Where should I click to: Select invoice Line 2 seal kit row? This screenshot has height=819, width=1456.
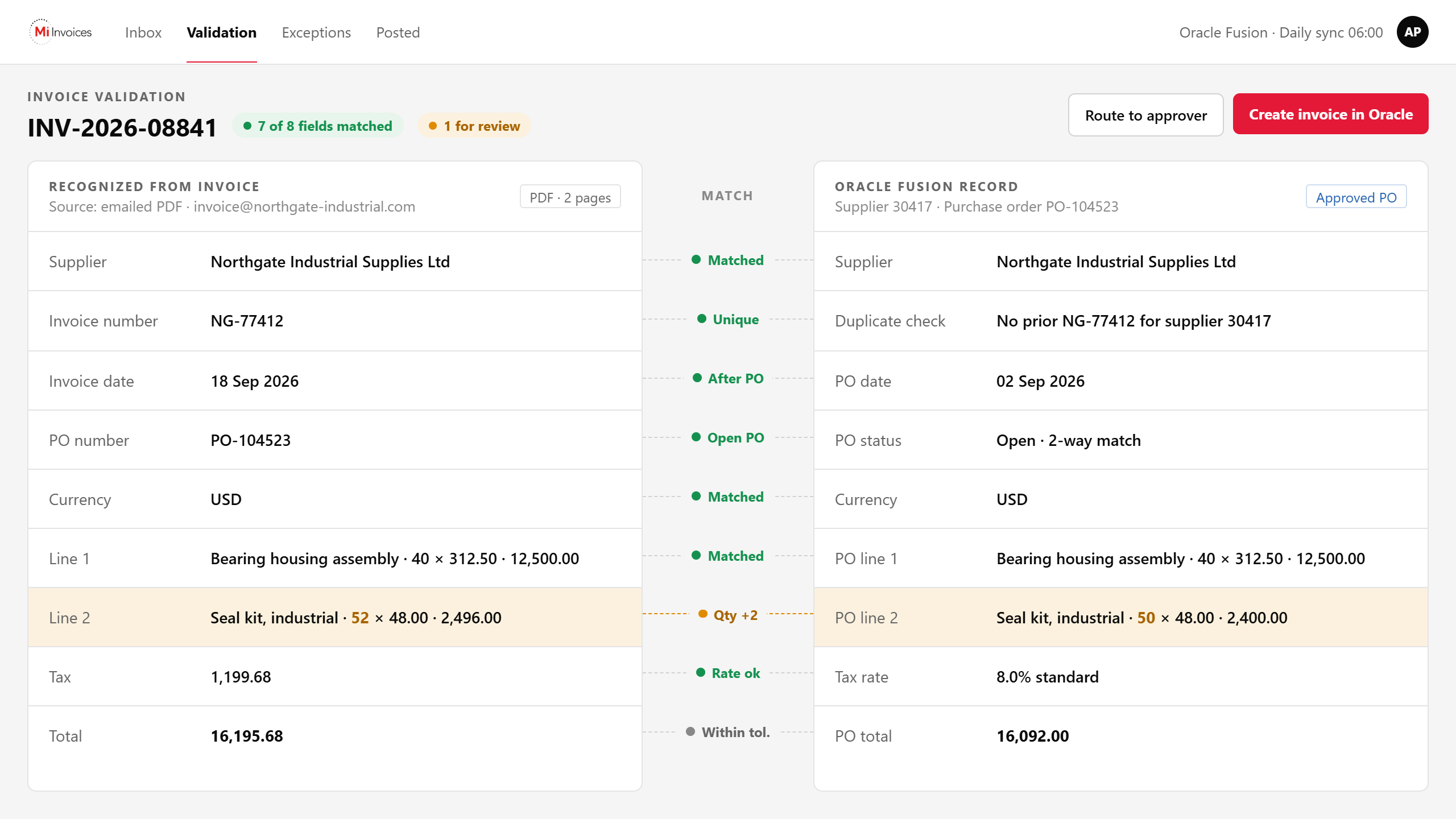point(335,618)
